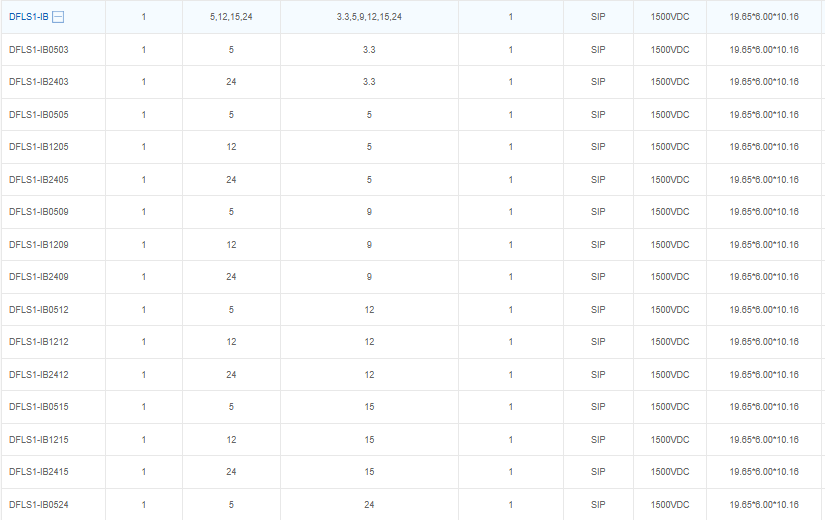The image size is (825, 520).
Task: Click input voltage 24 in DFLS1-IB2403 row
Action: pos(231,82)
